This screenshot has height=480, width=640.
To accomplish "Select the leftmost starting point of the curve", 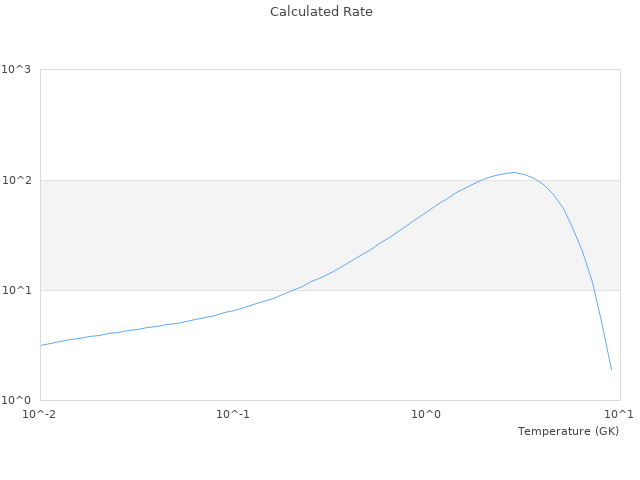I will [41, 345].
